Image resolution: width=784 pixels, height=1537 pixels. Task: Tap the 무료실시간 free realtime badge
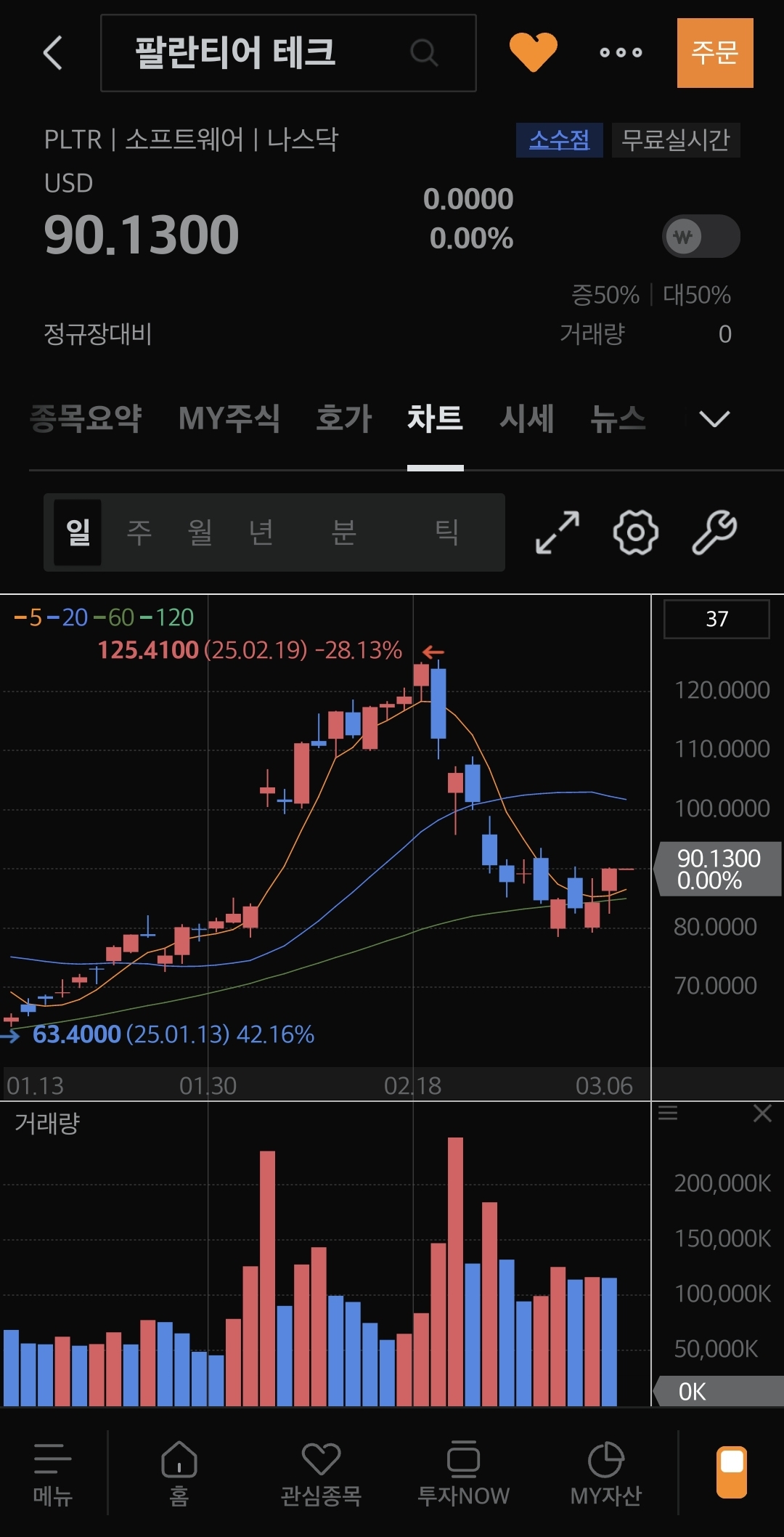[x=675, y=139]
